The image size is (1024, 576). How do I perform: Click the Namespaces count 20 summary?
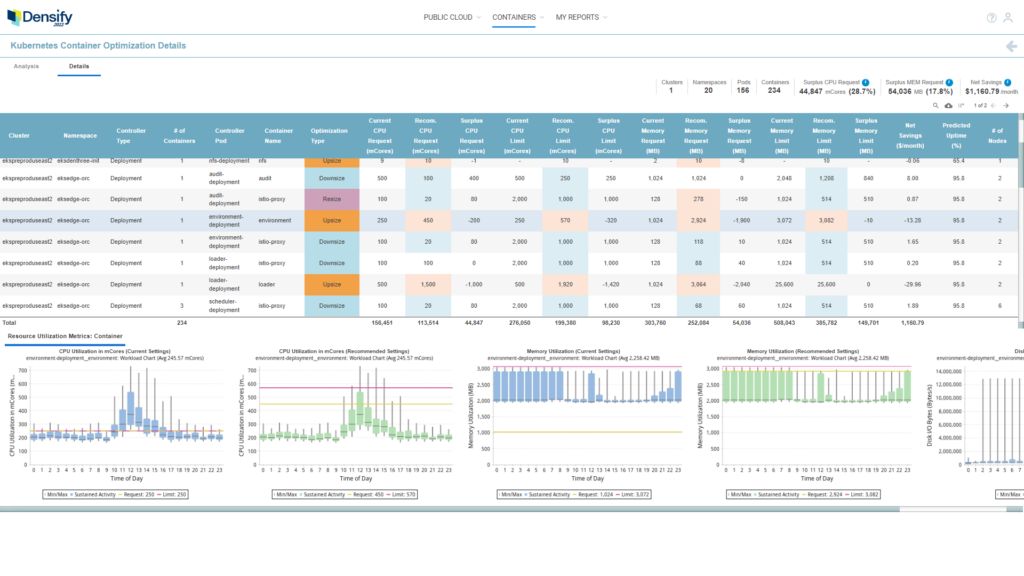pos(709,91)
